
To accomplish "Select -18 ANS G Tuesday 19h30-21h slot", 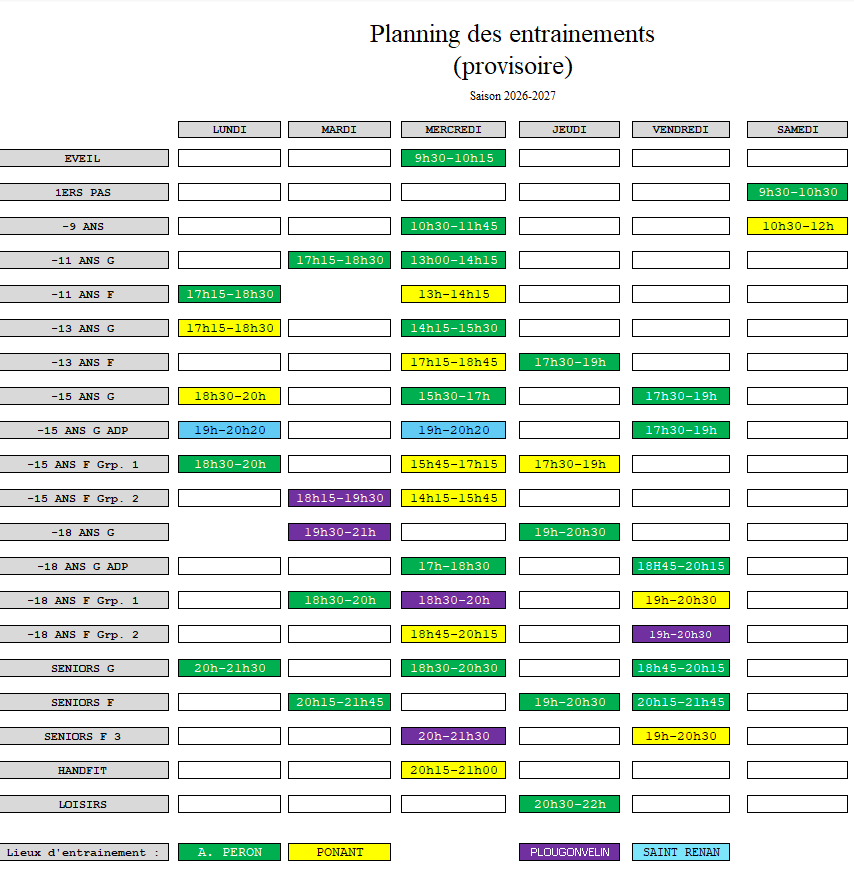I will pos(339,532).
